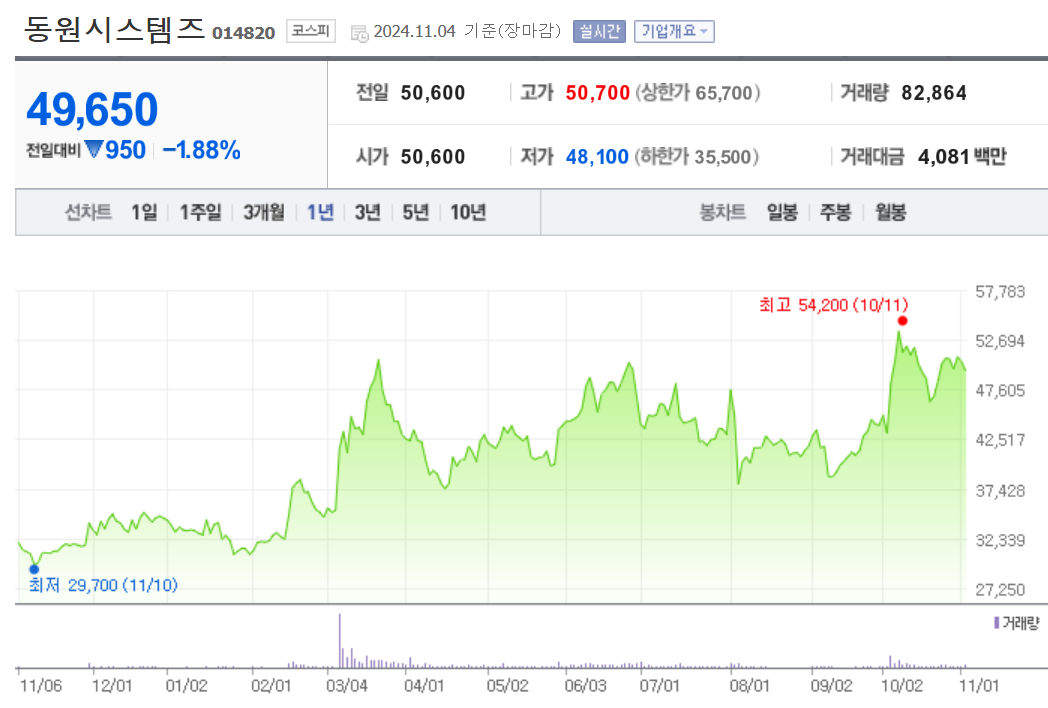The image size is (1048, 708).
Task: Switch to 월봉 candle chart
Action: (890, 213)
